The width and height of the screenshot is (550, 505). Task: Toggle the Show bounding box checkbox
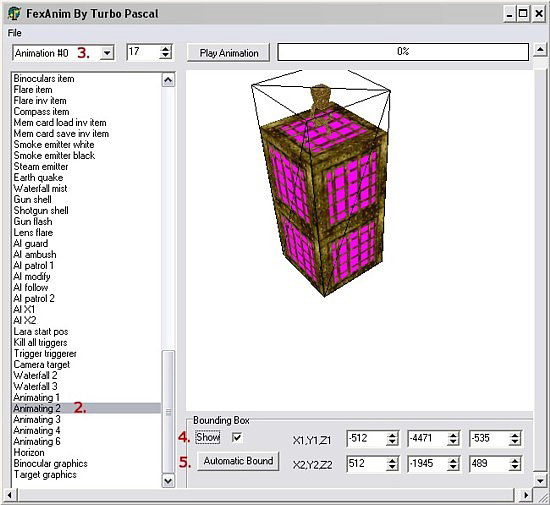click(237, 437)
